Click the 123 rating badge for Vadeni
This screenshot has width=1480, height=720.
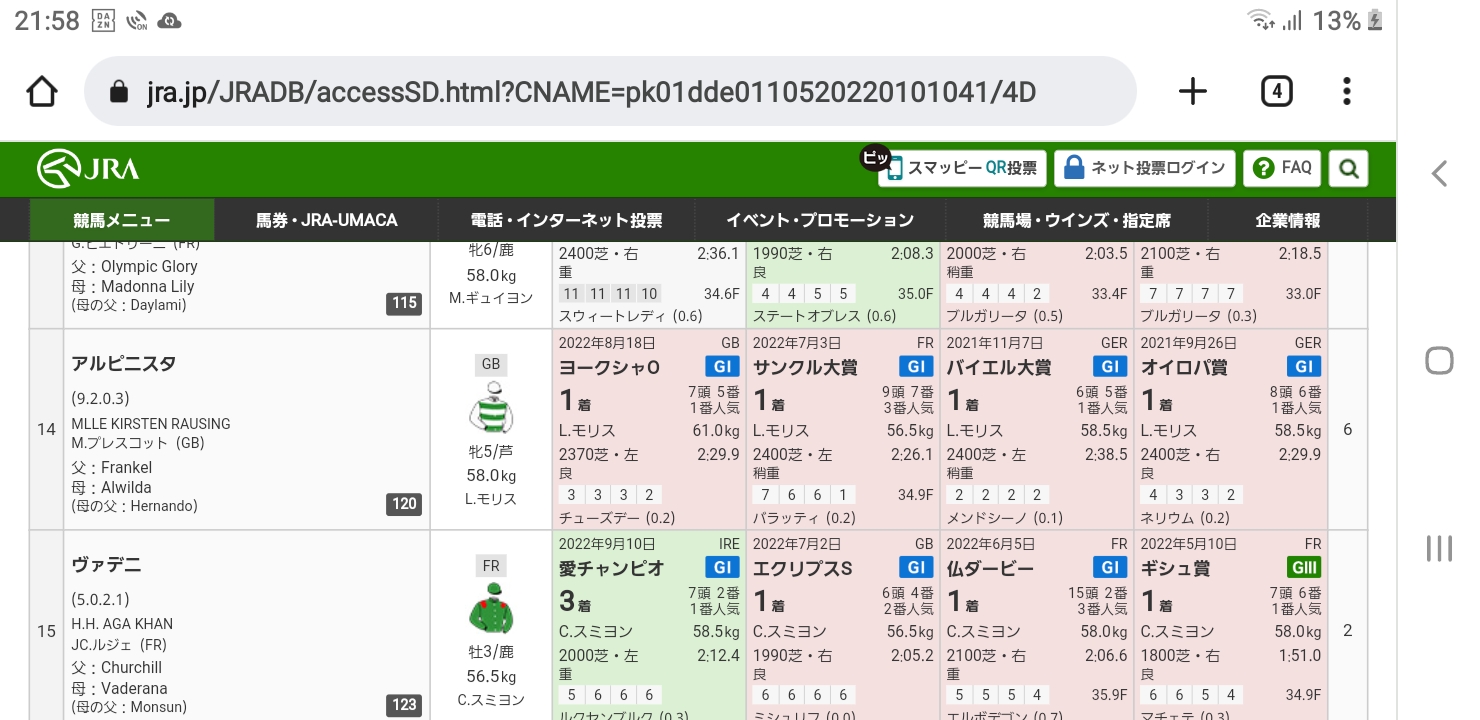click(404, 705)
